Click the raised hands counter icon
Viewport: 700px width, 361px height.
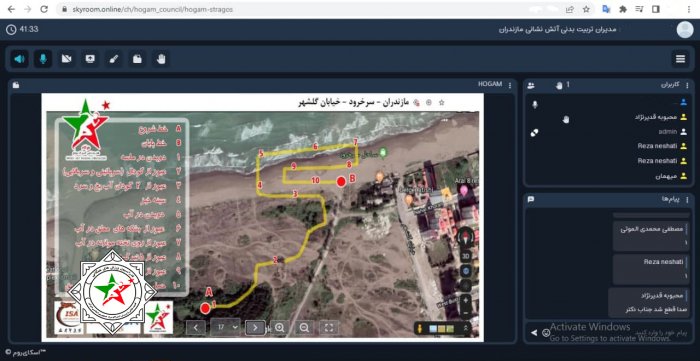(559, 85)
